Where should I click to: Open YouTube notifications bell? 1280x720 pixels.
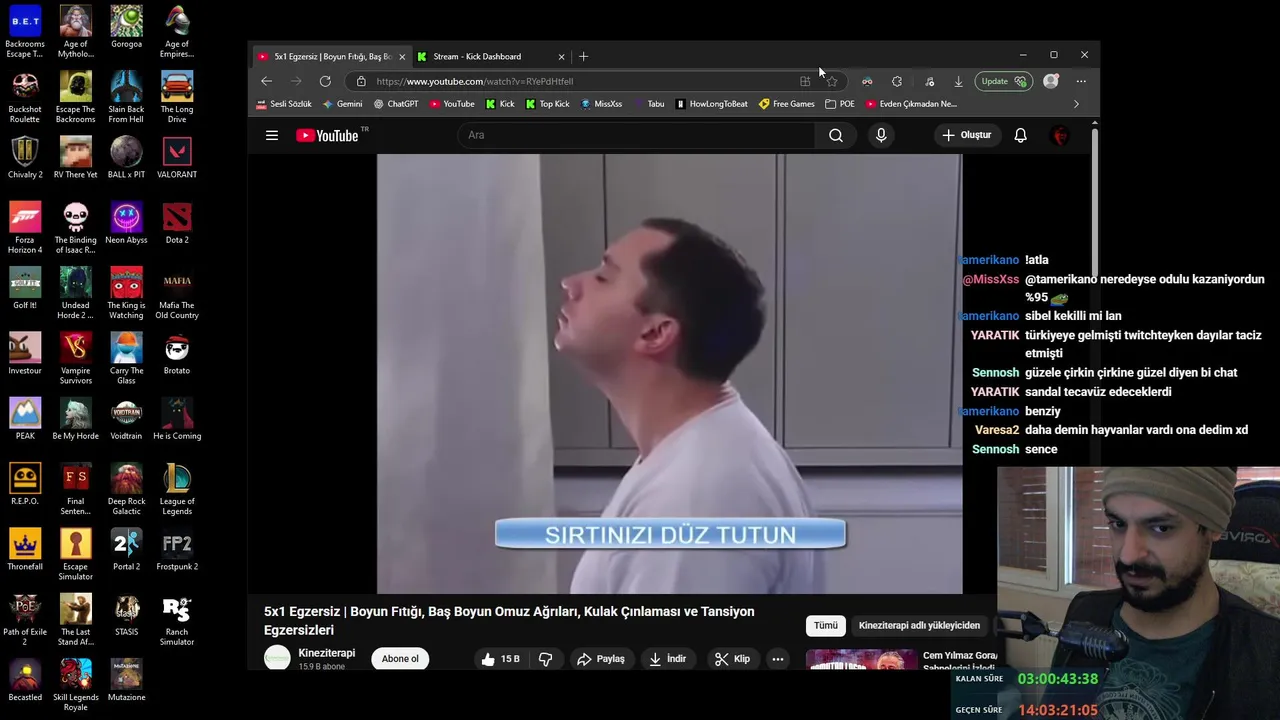click(x=1020, y=135)
